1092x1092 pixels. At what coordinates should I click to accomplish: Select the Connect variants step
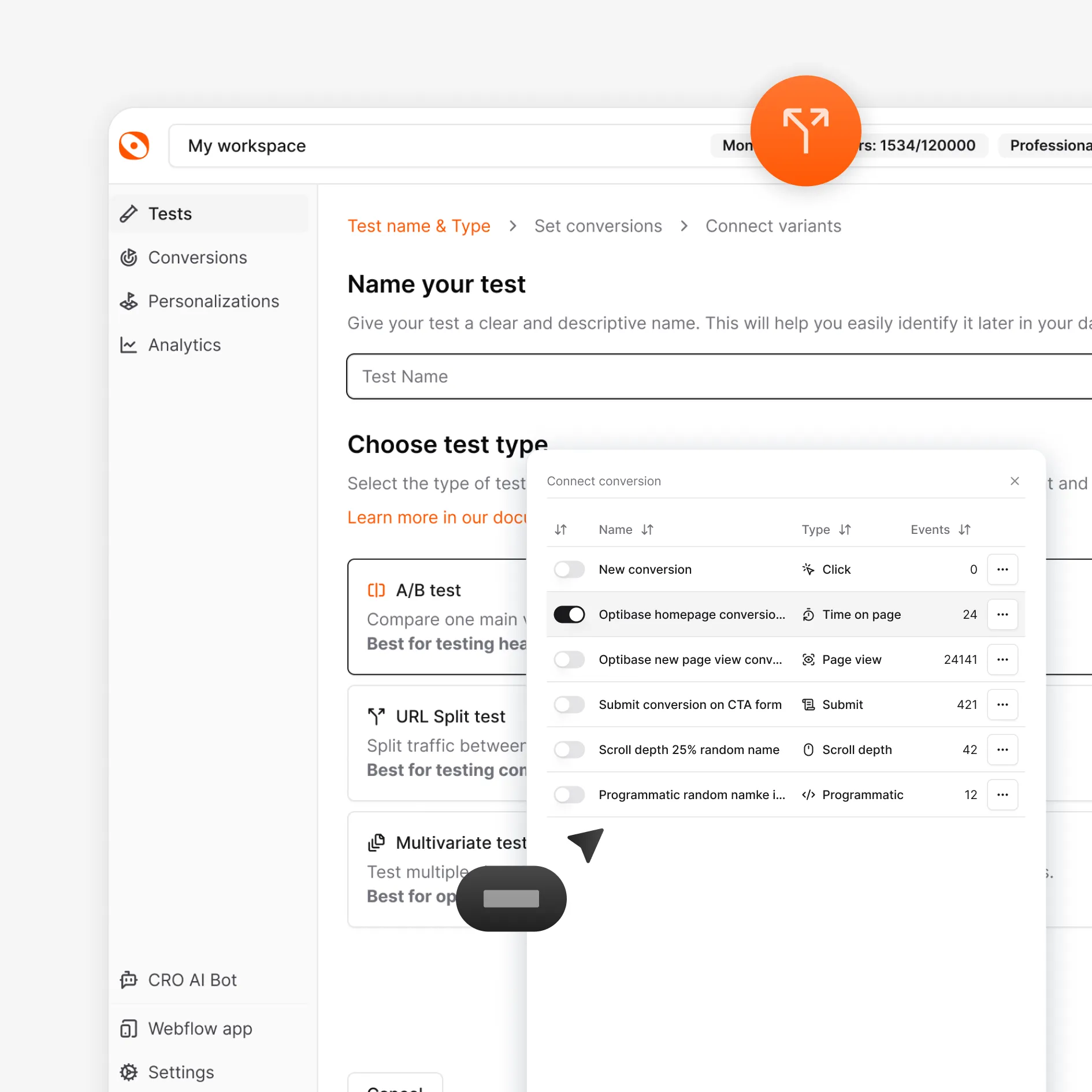pos(773,226)
